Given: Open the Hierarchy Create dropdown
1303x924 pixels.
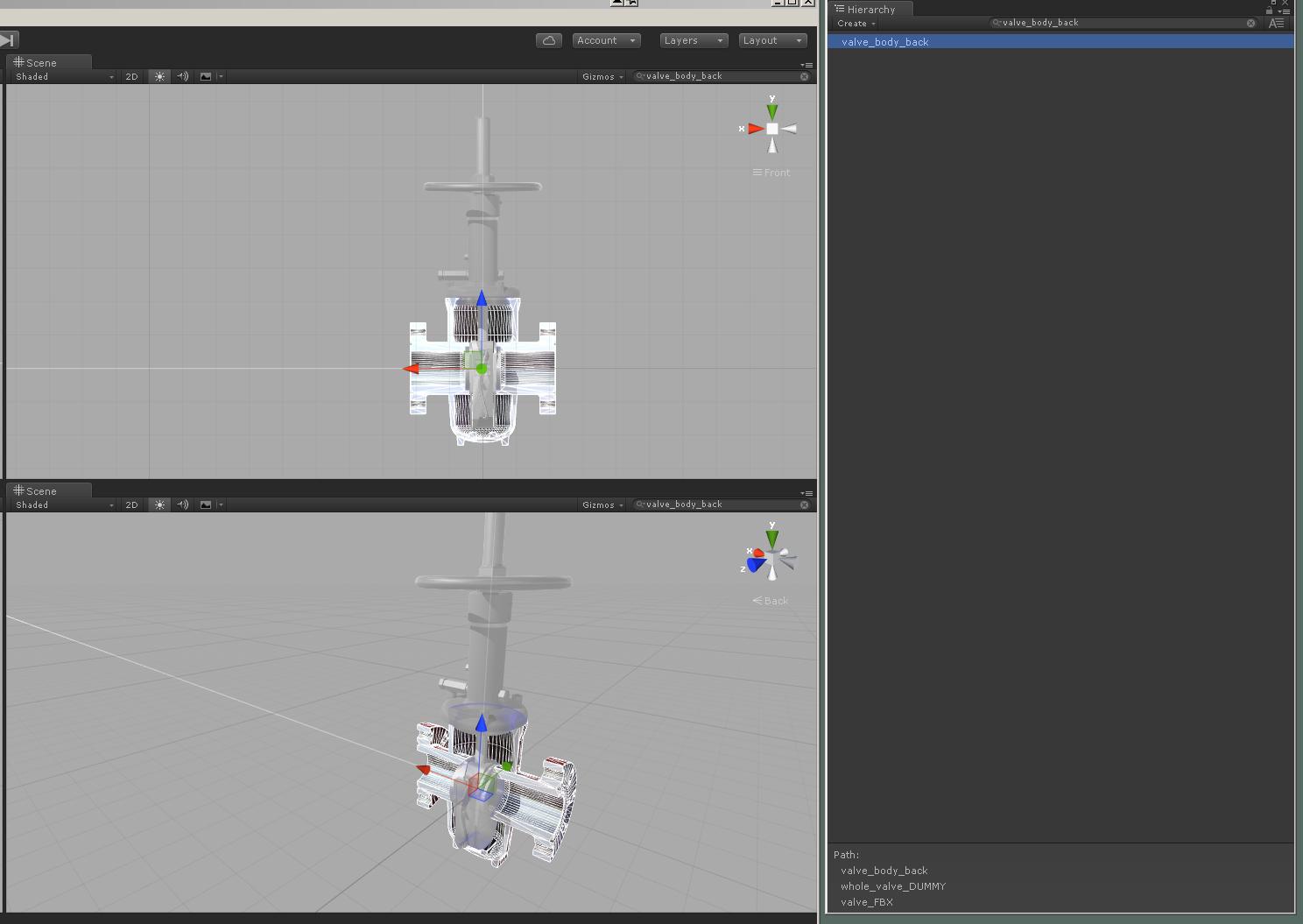Looking at the screenshot, I should tap(856, 24).
